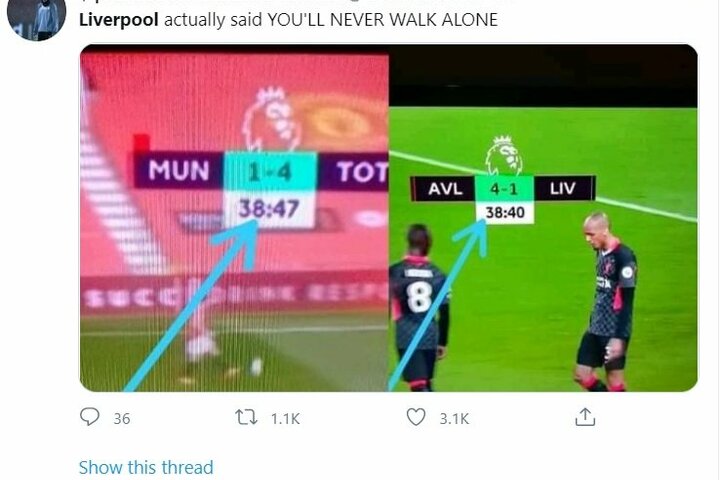This screenshot has width=720, height=480.
Task: Click the Premier League lion logo above AVL score
Action: point(504,155)
